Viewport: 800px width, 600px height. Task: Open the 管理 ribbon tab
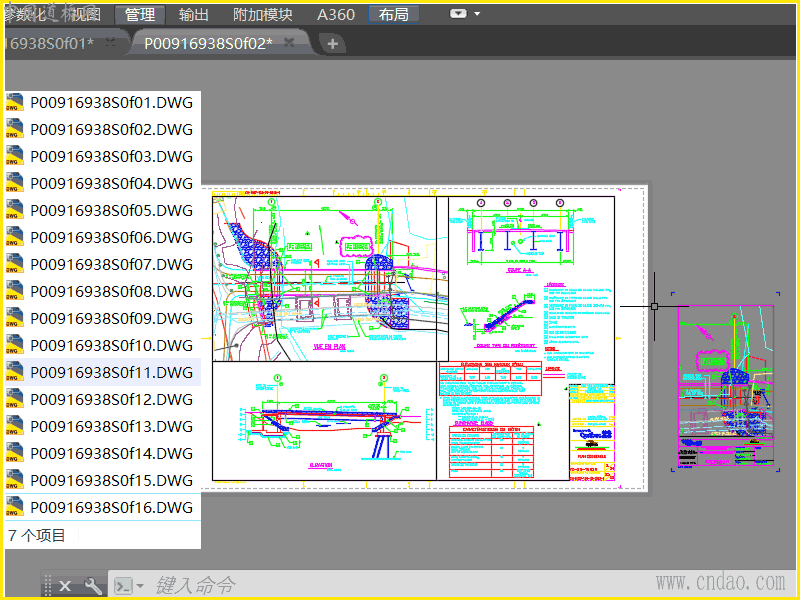click(x=139, y=14)
